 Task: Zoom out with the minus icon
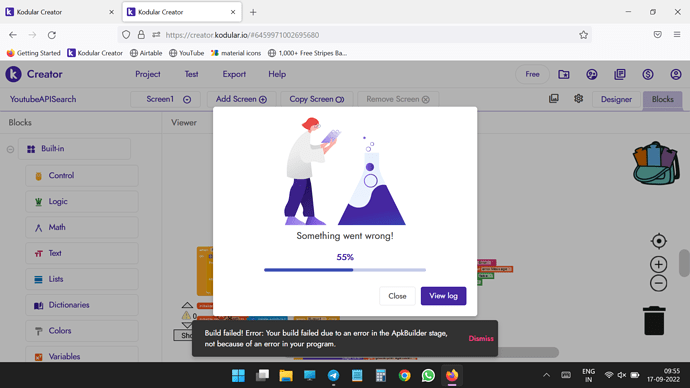click(x=659, y=283)
